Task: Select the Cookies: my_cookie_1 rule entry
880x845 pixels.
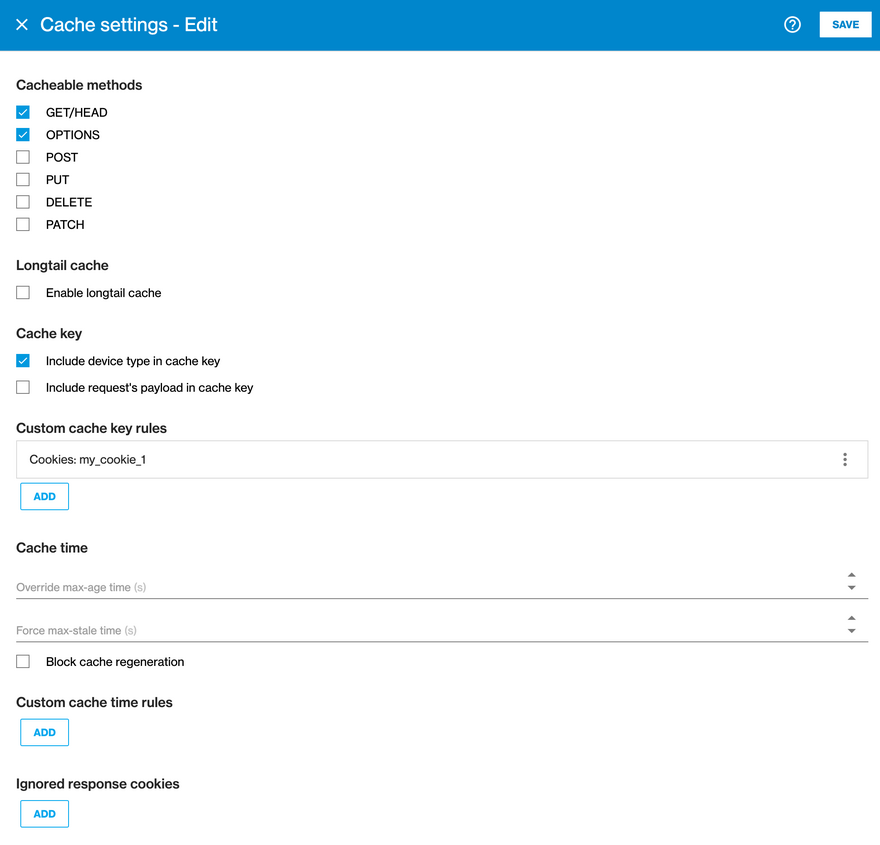Action: tap(400, 459)
